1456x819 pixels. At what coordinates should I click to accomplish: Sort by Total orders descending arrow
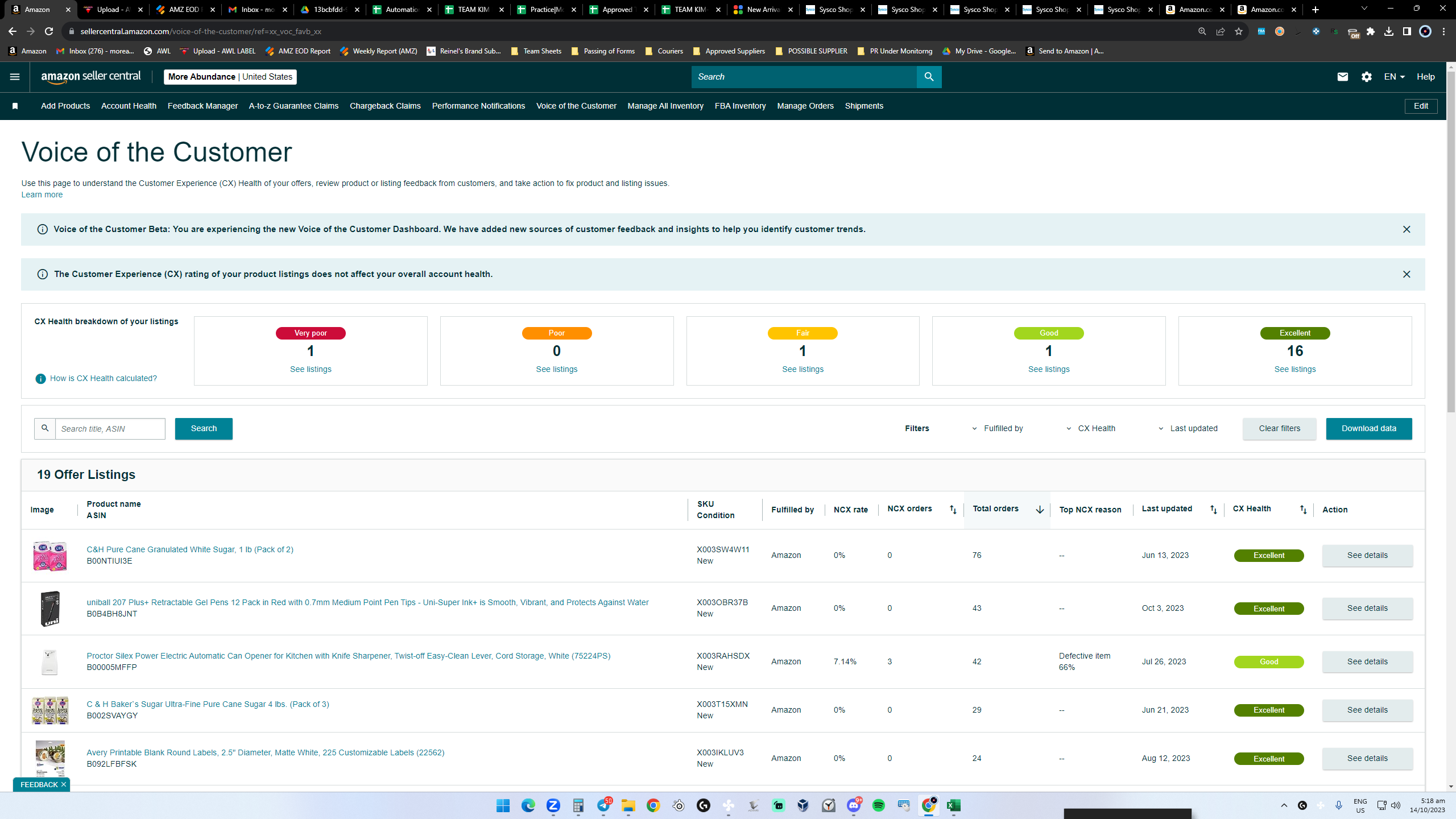click(1040, 510)
